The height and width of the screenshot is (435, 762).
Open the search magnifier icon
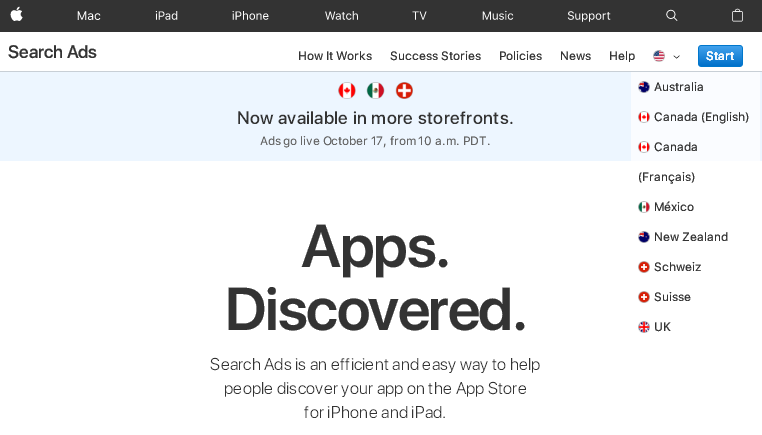[672, 15]
